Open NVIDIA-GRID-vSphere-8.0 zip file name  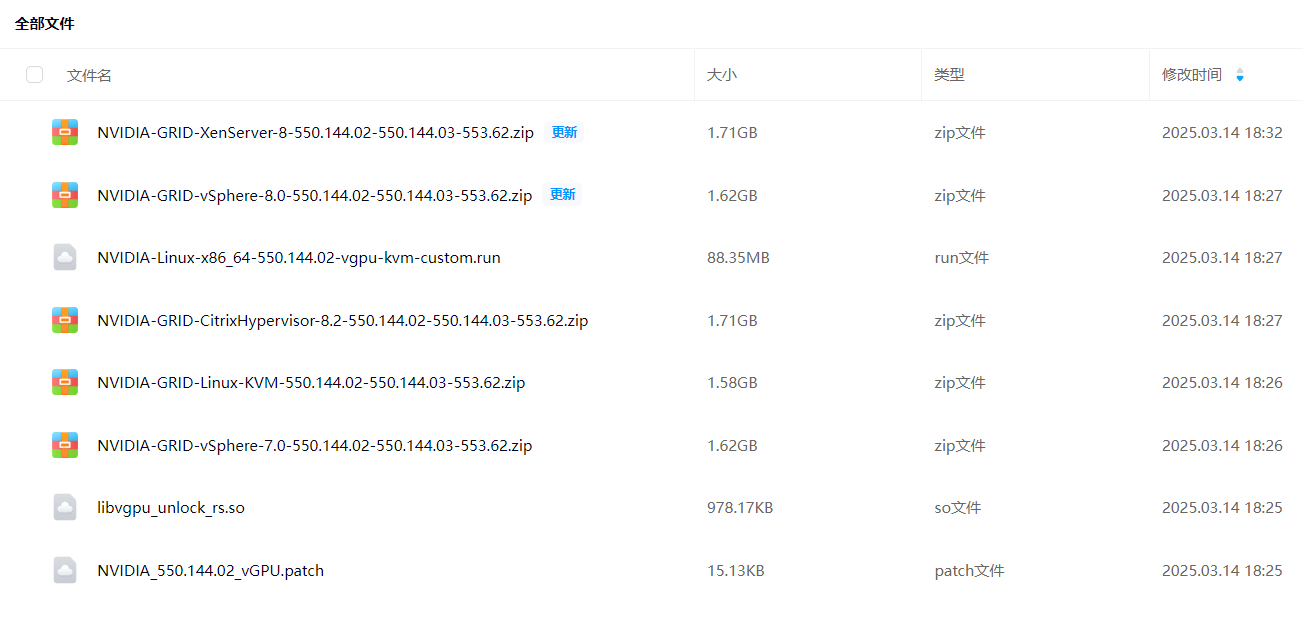click(x=314, y=195)
